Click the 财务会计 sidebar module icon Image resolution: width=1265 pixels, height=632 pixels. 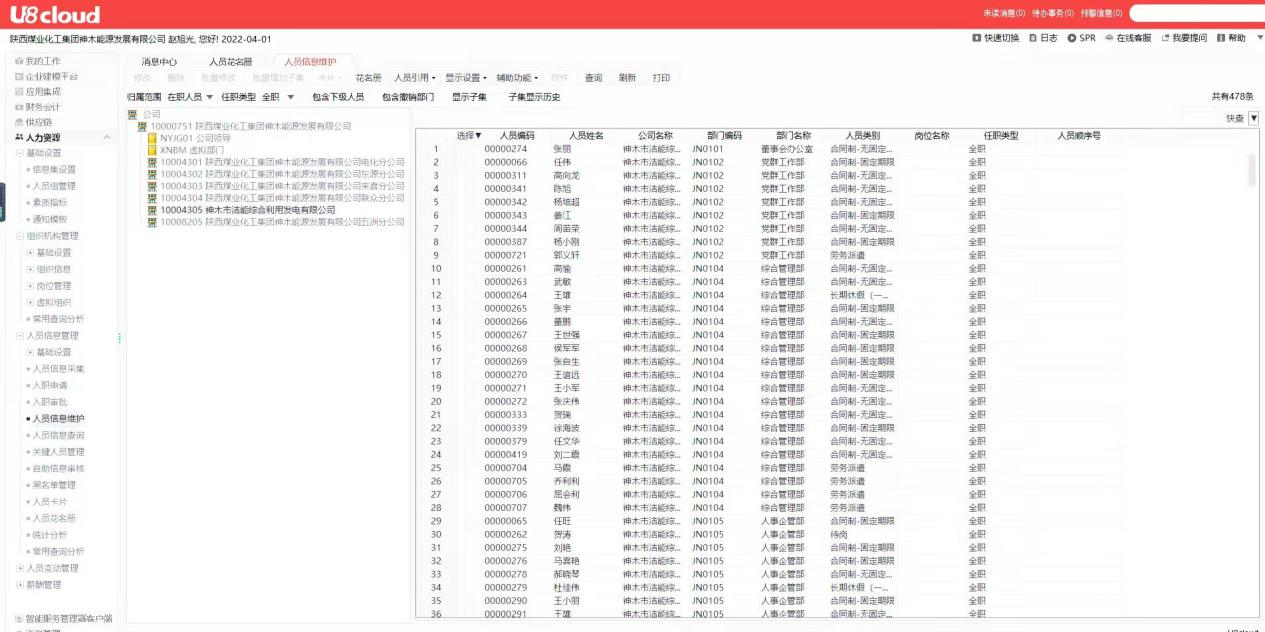point(18,106)
